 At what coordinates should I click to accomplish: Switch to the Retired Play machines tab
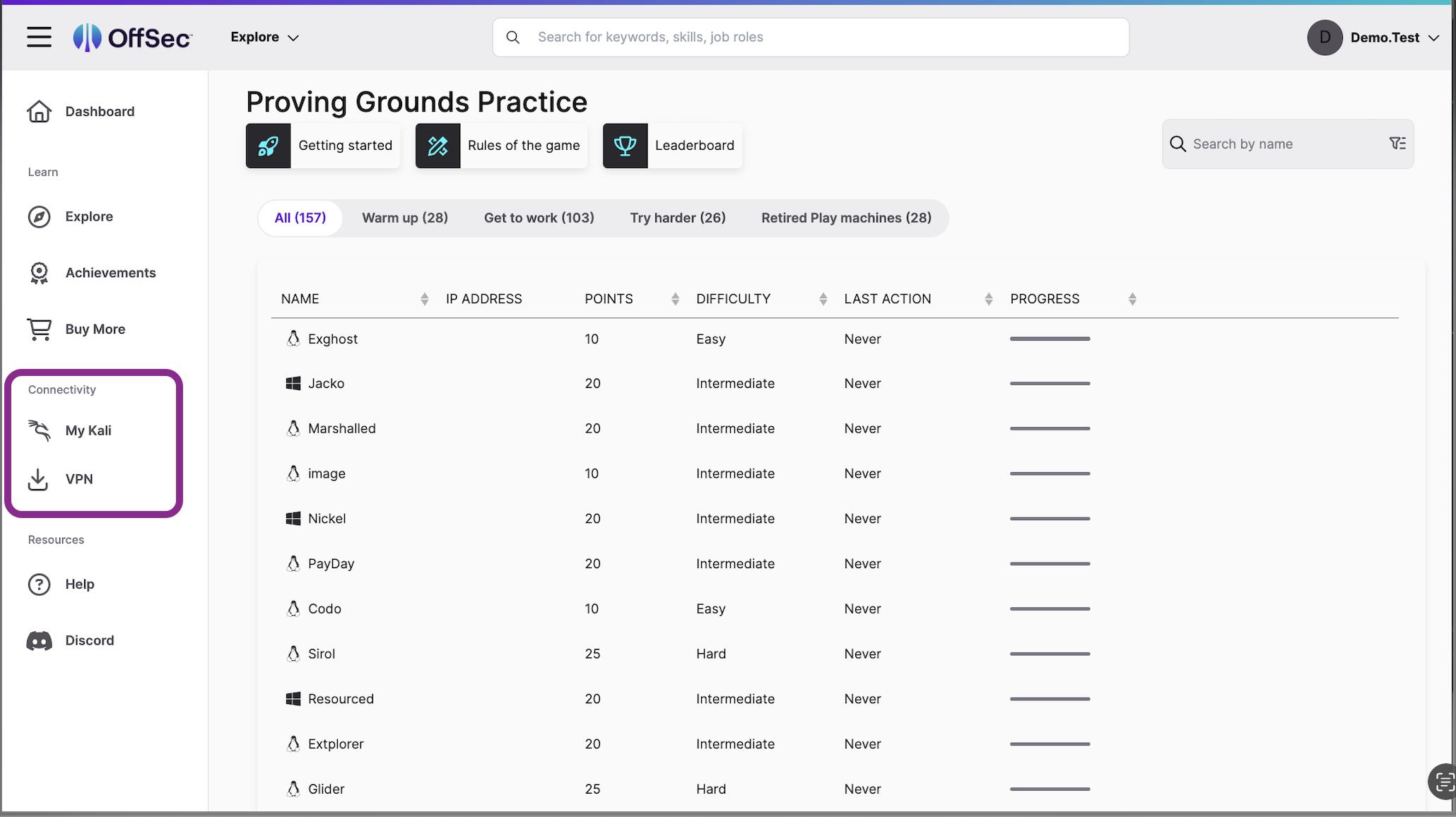point(845,218)
